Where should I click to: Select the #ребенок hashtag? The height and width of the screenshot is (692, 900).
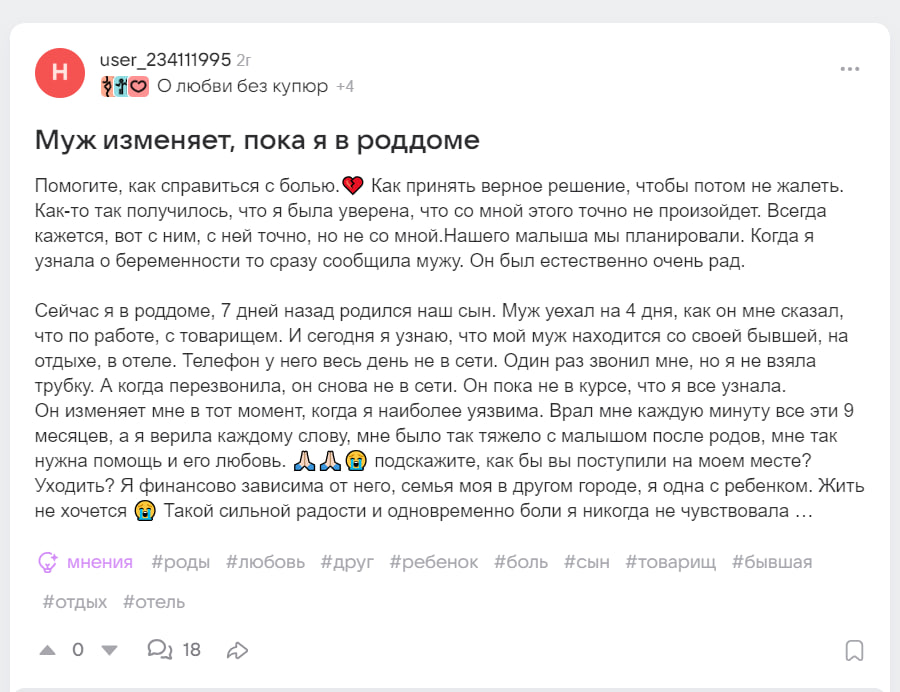434,562
